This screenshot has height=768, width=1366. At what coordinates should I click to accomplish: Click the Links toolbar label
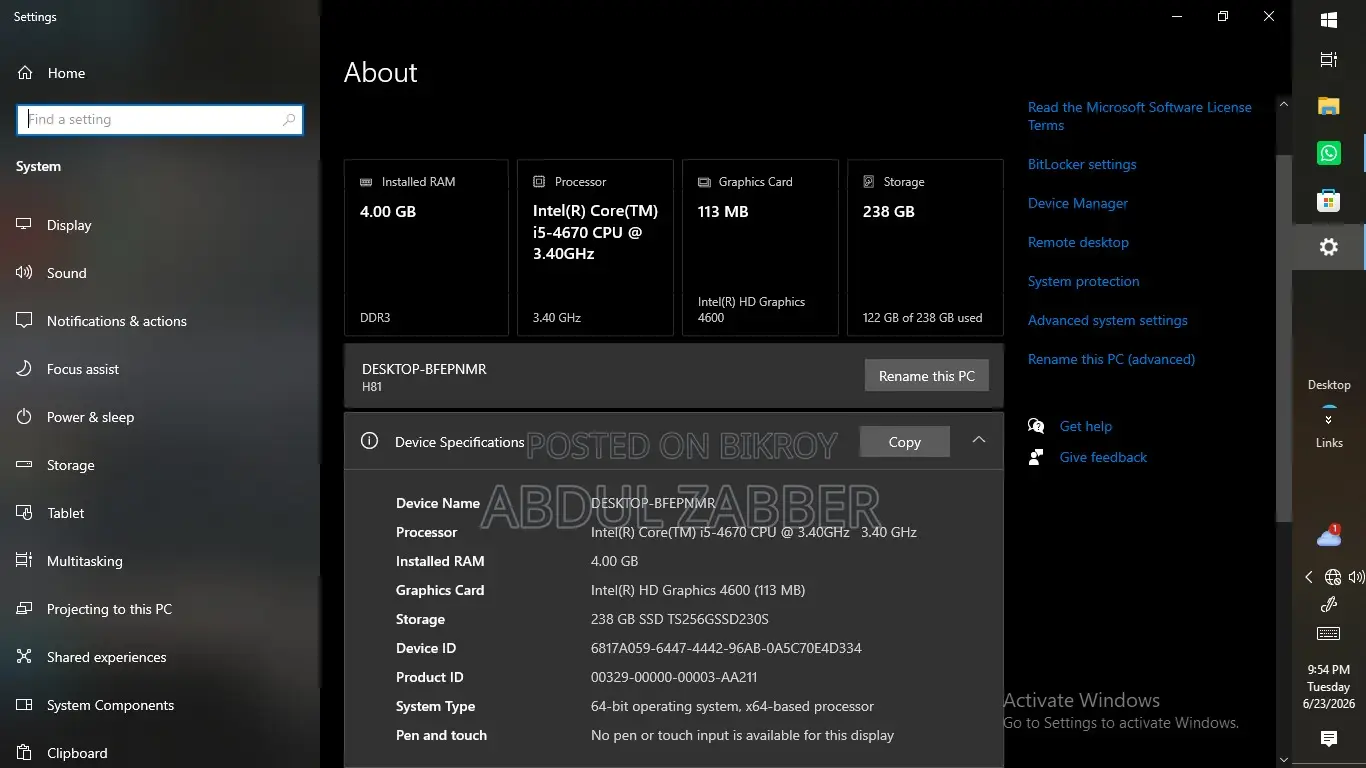[x=1329, y=443]
